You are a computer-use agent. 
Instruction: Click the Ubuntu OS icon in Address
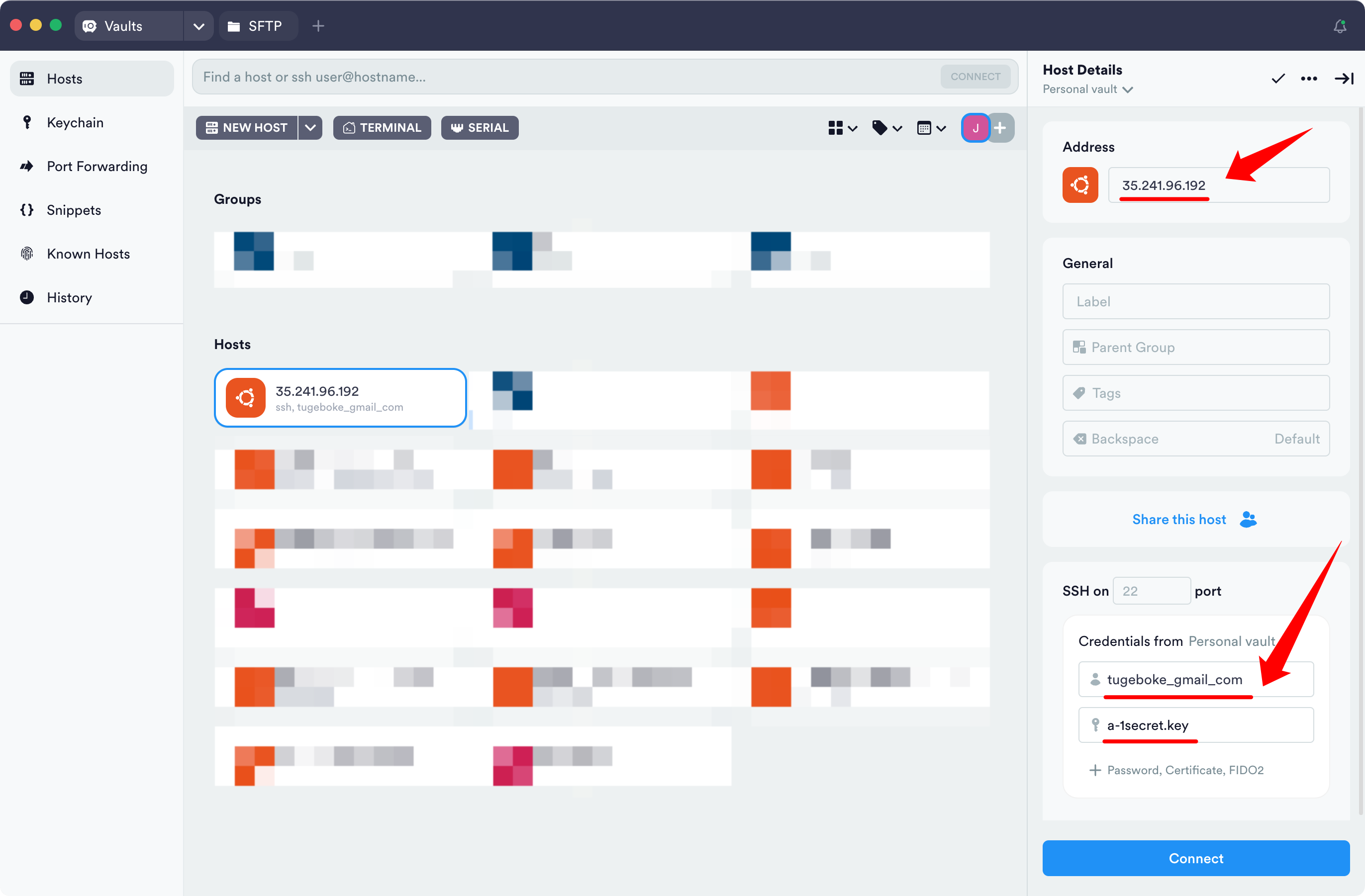(1080, 185)
